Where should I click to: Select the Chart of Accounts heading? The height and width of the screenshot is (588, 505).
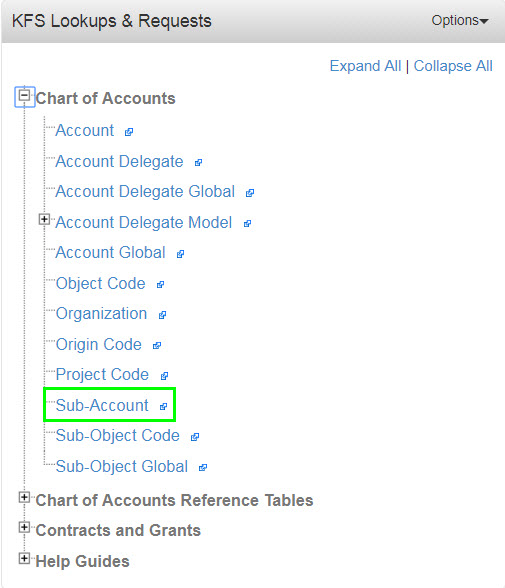point(105,99)
